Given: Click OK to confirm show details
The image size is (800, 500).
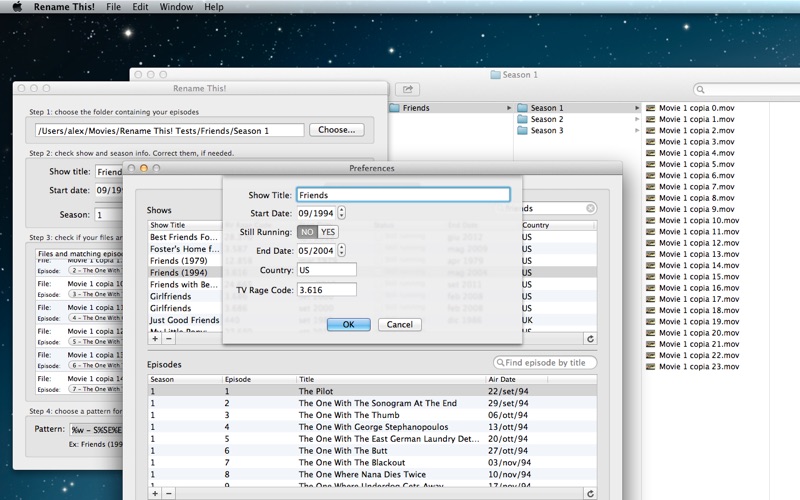Looking at the screenshot, I should (x=348, y=325).
